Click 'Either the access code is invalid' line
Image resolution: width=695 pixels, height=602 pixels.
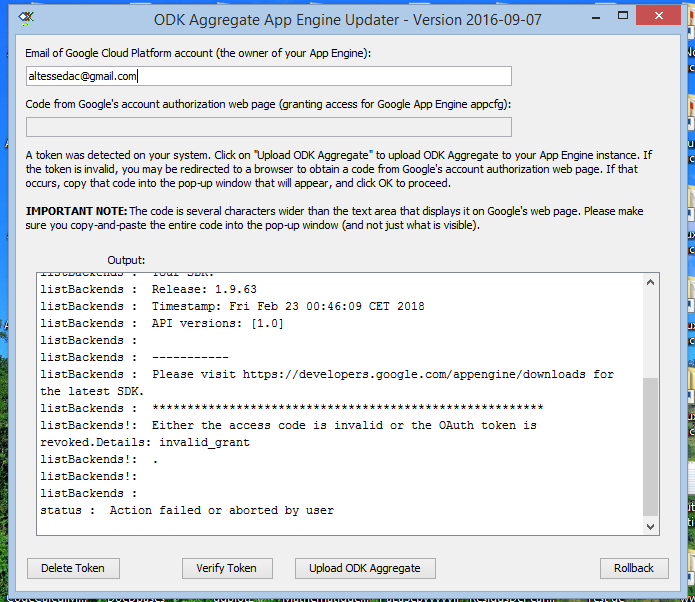tap(289, 426)
